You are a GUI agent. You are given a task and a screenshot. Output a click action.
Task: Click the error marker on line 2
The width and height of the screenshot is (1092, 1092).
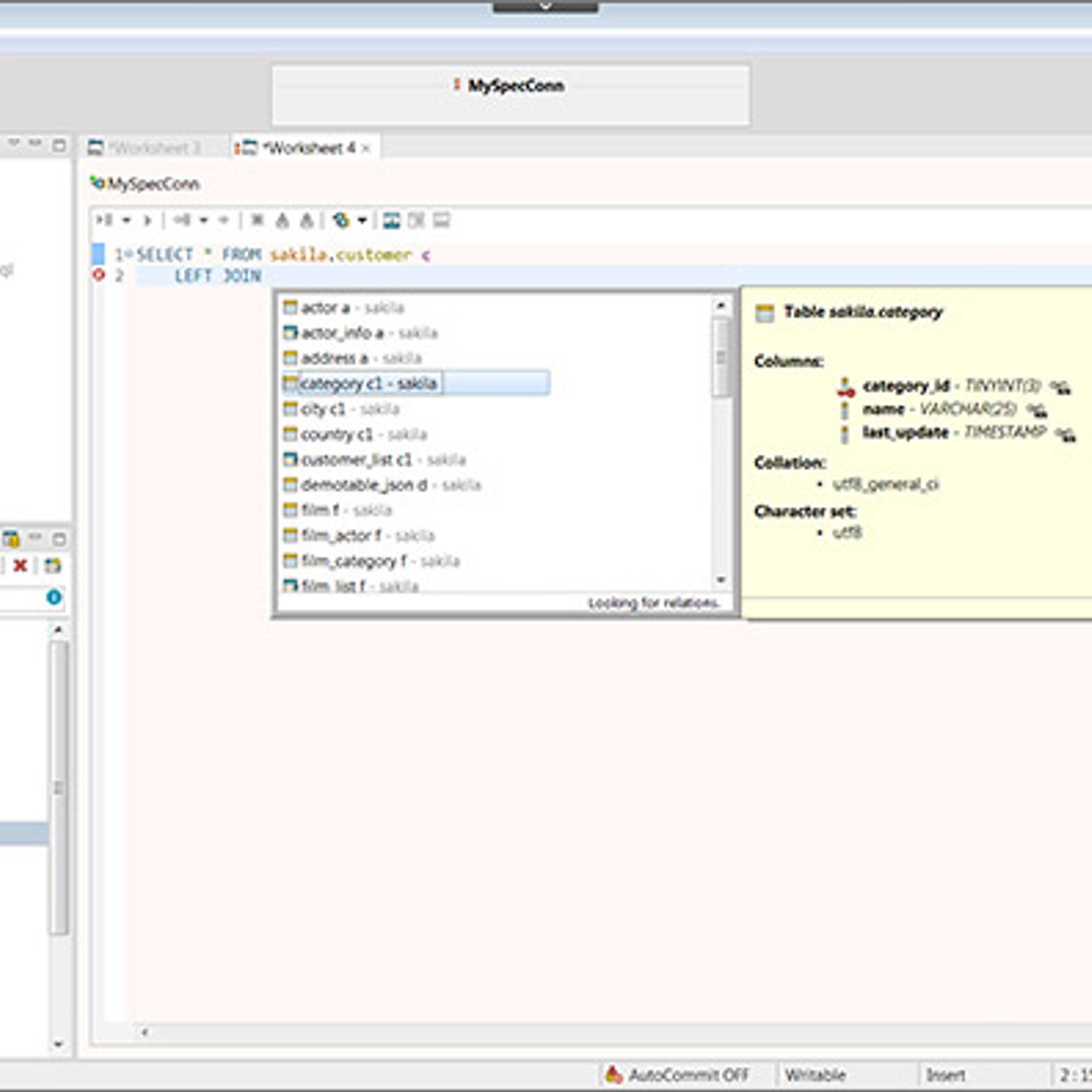[x=99, y=275]
